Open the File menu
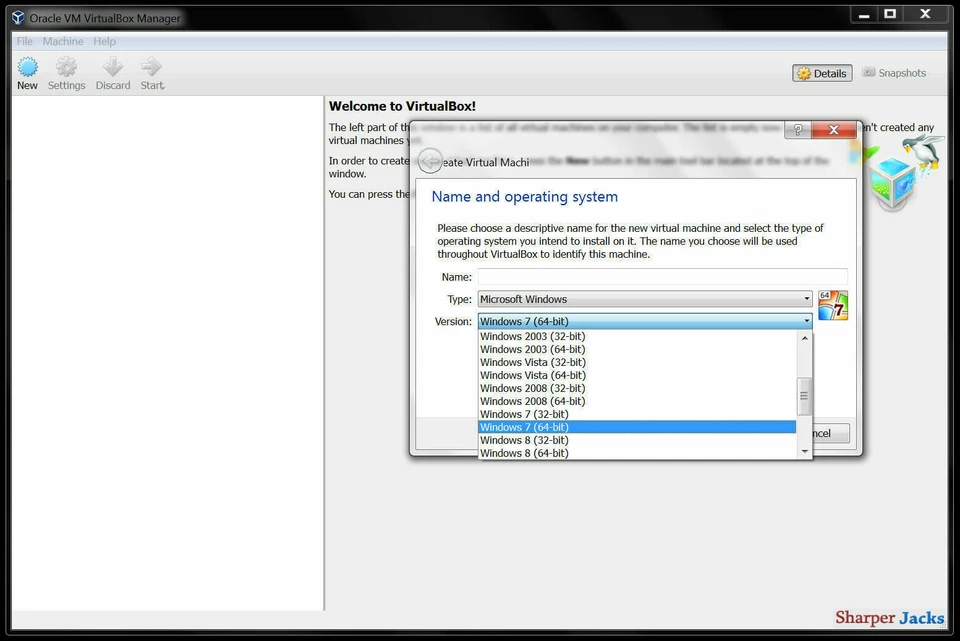960x641 pixels. tap(23, 41)
